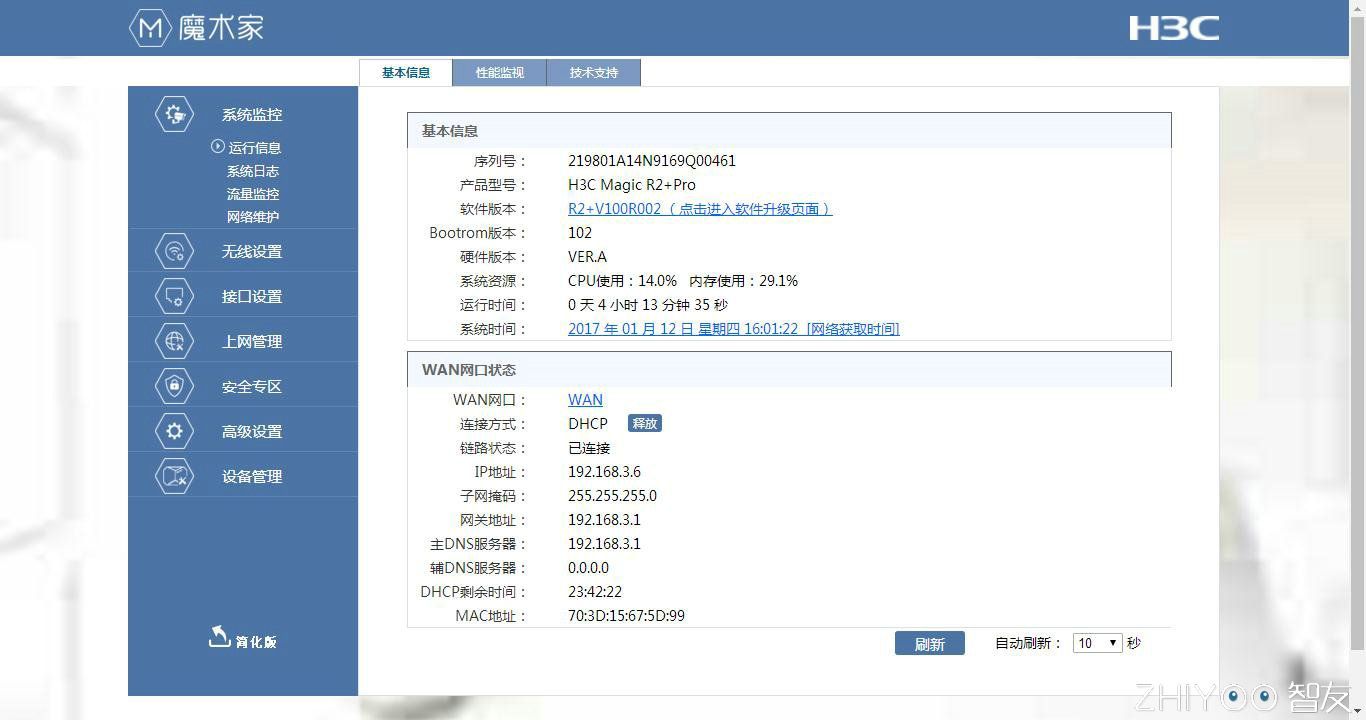
Task: Click secondary DNS value 0.0.0.0
Action: coord(588,568)
